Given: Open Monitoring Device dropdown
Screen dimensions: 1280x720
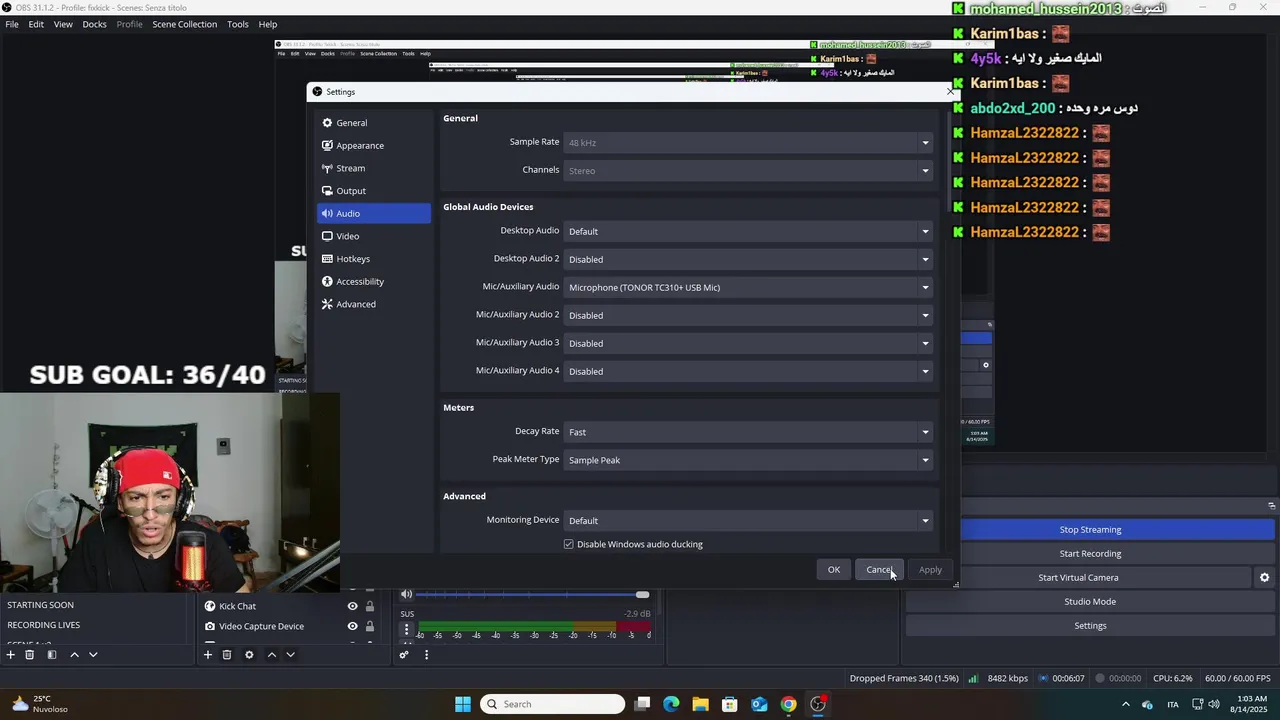Looking at the screenshot, I should [x=749, y=520].
